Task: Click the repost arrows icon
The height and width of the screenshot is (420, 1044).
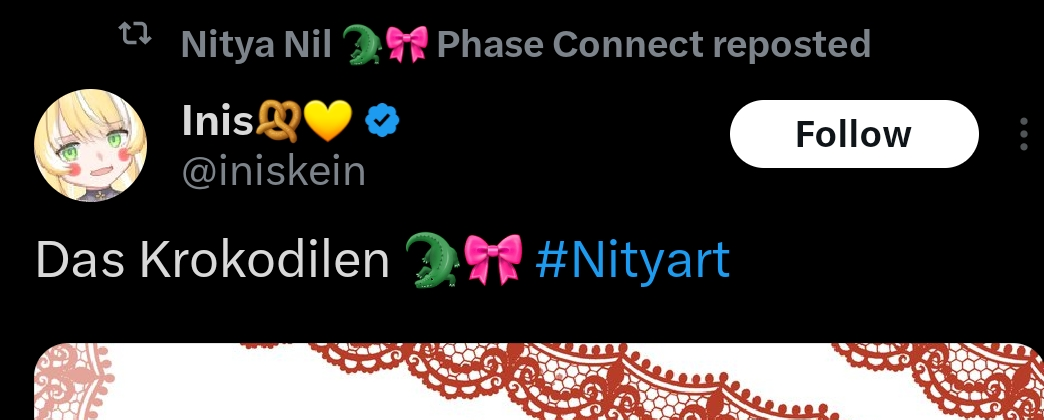Action: pos(134,35)
